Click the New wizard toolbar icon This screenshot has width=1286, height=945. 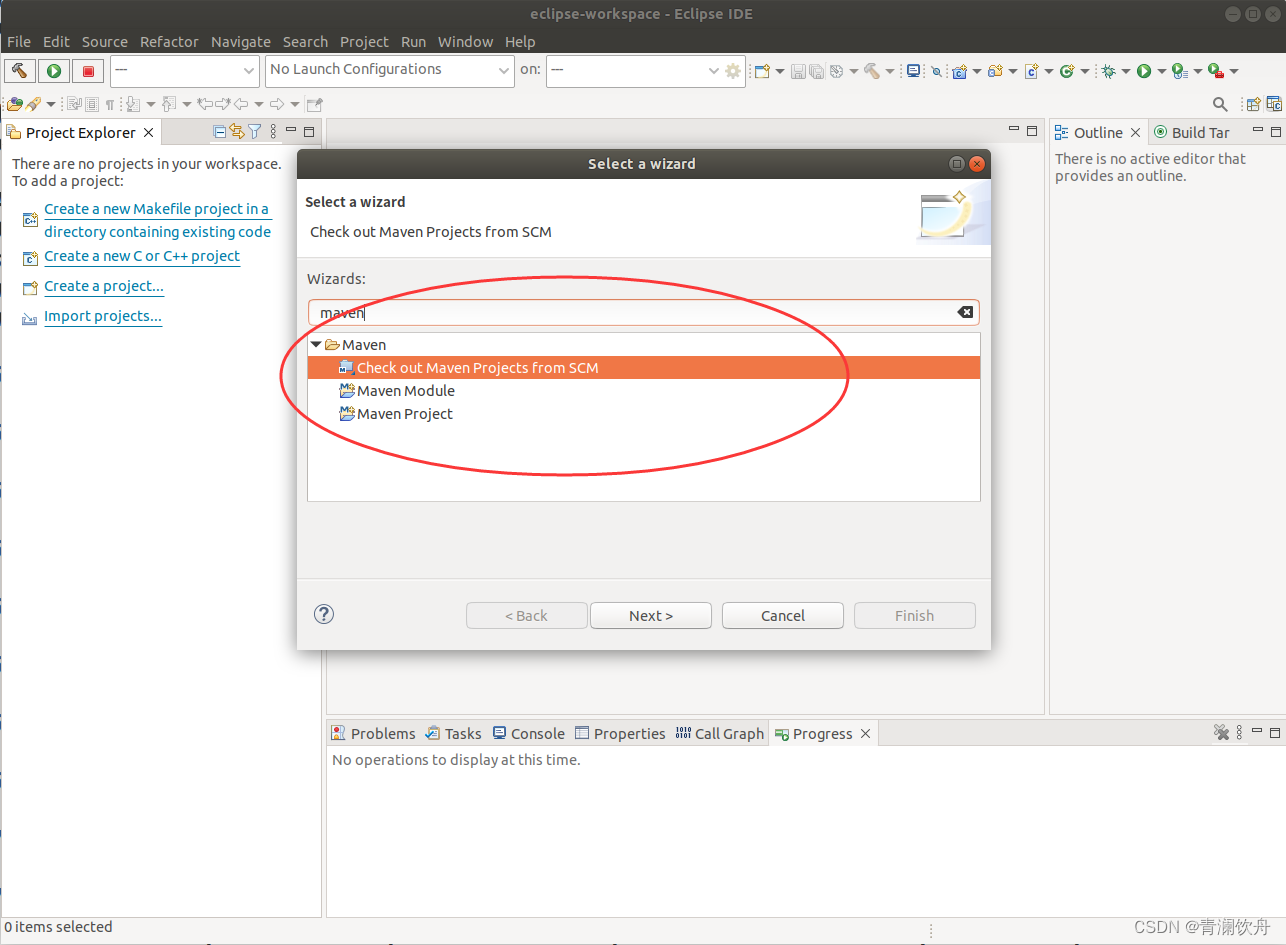pos(762,71)
